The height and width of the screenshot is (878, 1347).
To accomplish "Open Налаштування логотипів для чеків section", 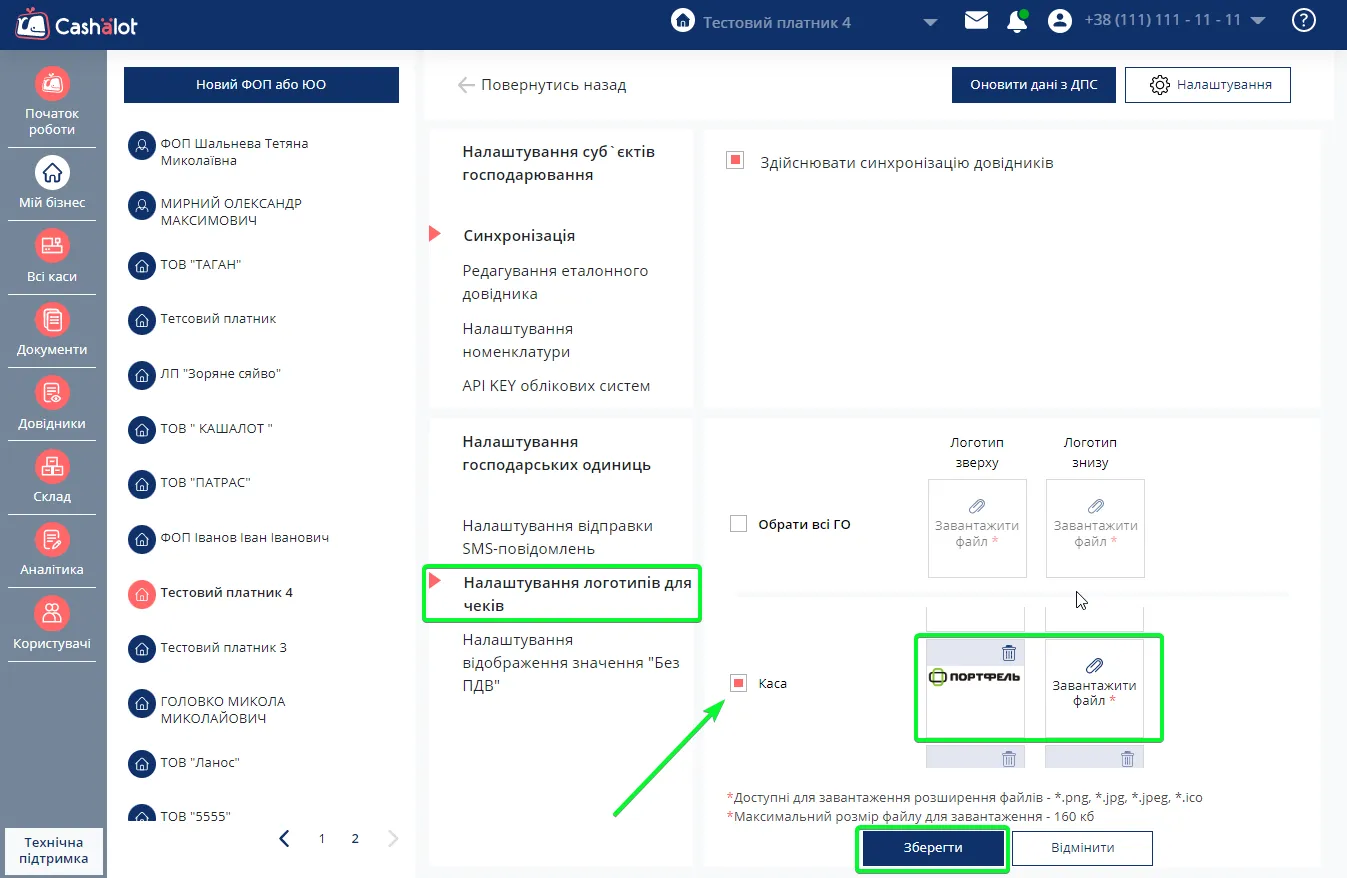I will point(577,593).
